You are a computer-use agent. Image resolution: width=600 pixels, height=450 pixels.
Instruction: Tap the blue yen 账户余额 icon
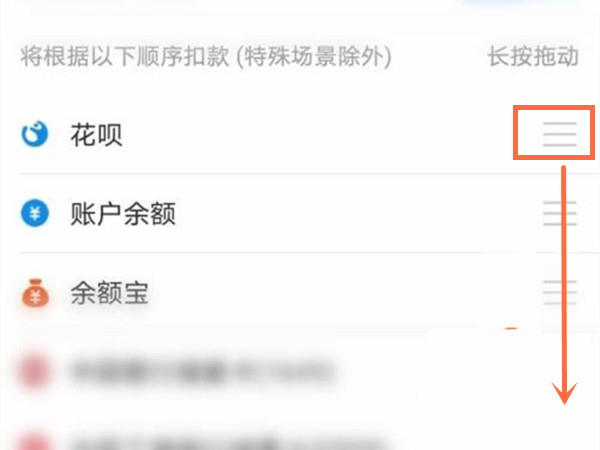coord(34,213)
